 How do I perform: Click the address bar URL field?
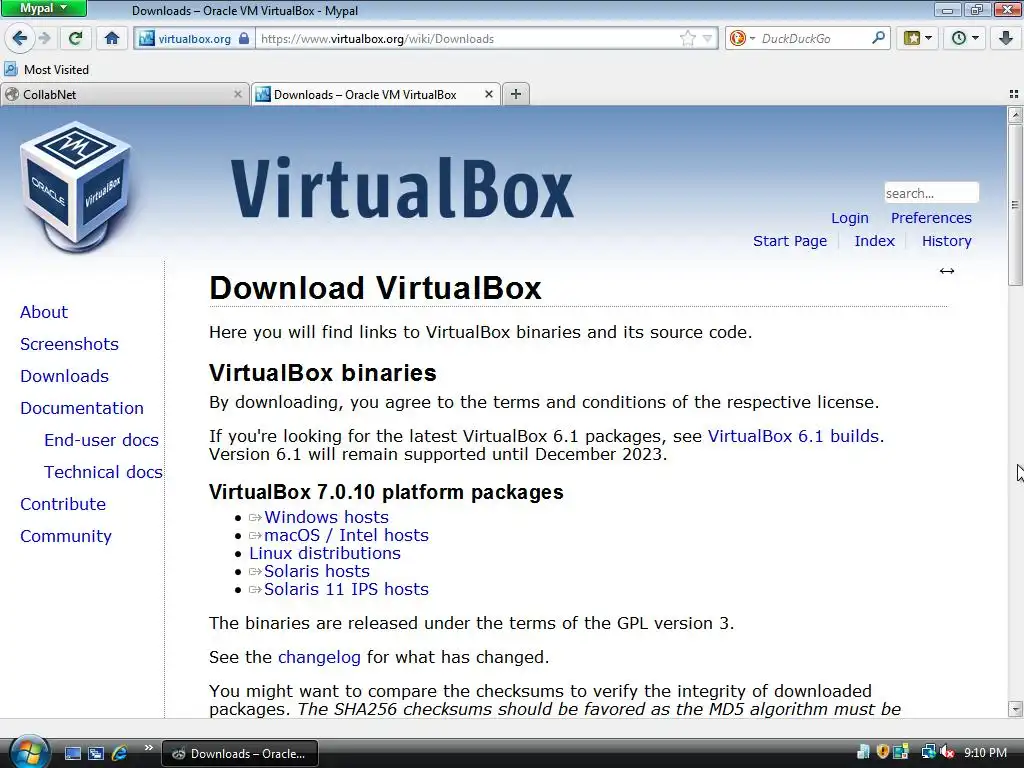coord(467,39)
